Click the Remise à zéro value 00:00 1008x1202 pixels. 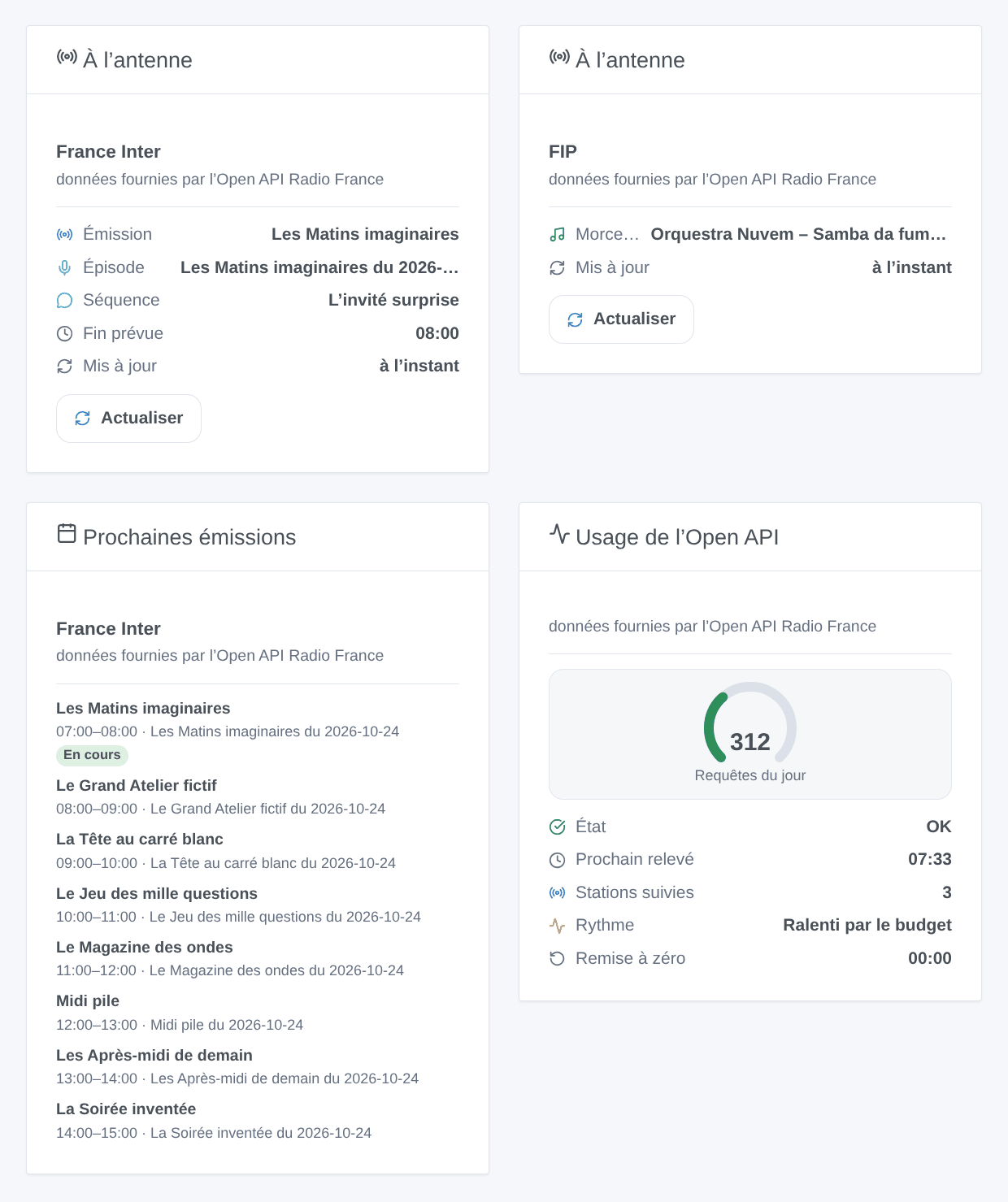(930, 958)
